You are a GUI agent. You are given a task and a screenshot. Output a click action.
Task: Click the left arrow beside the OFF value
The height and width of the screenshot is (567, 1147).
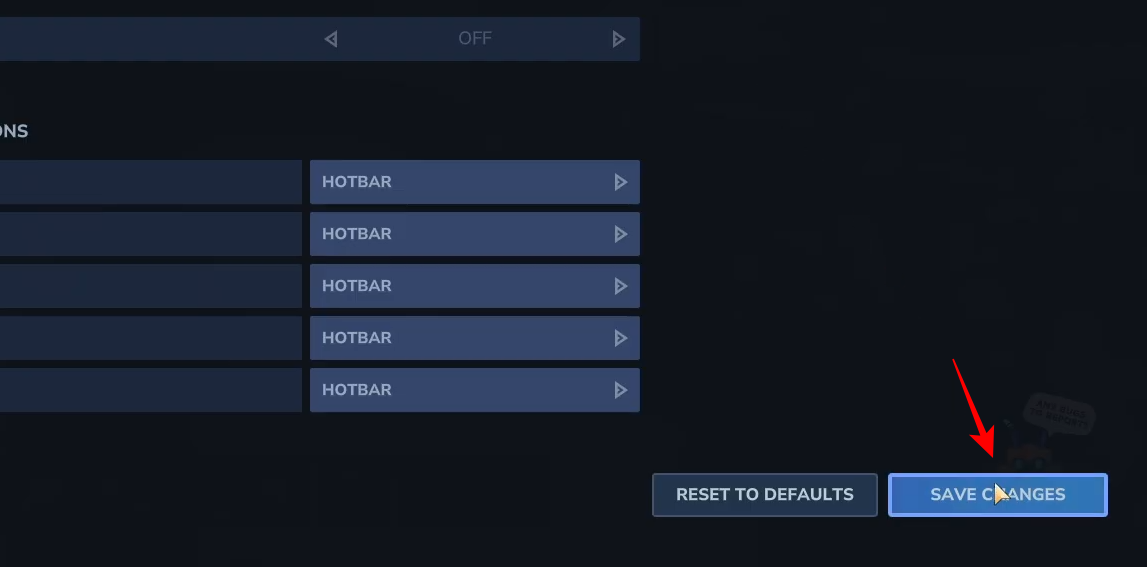tap(331, 39)
